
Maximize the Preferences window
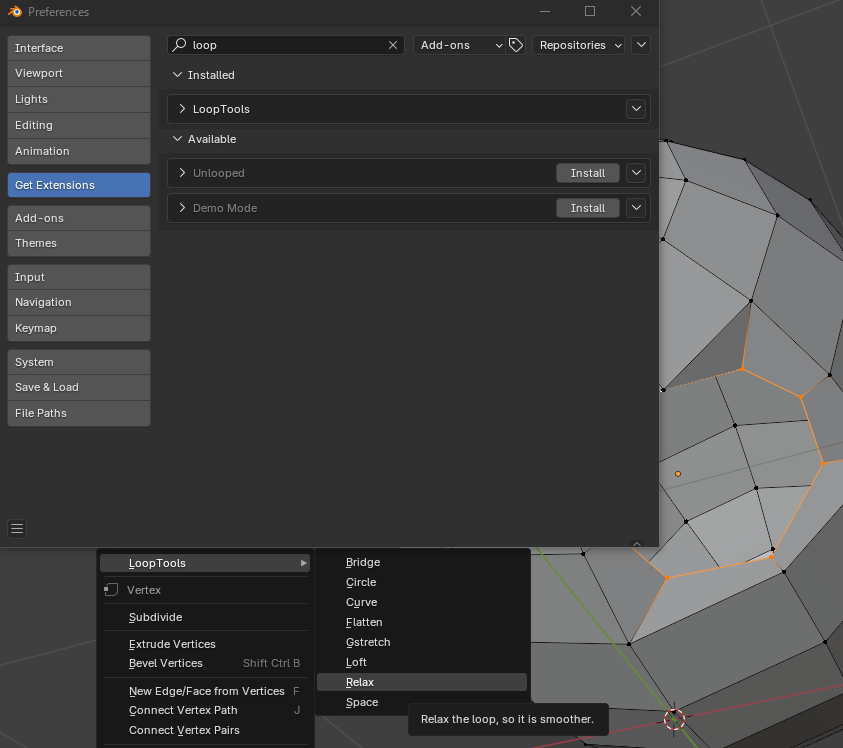pyautogui.click(x=590, y=11)
